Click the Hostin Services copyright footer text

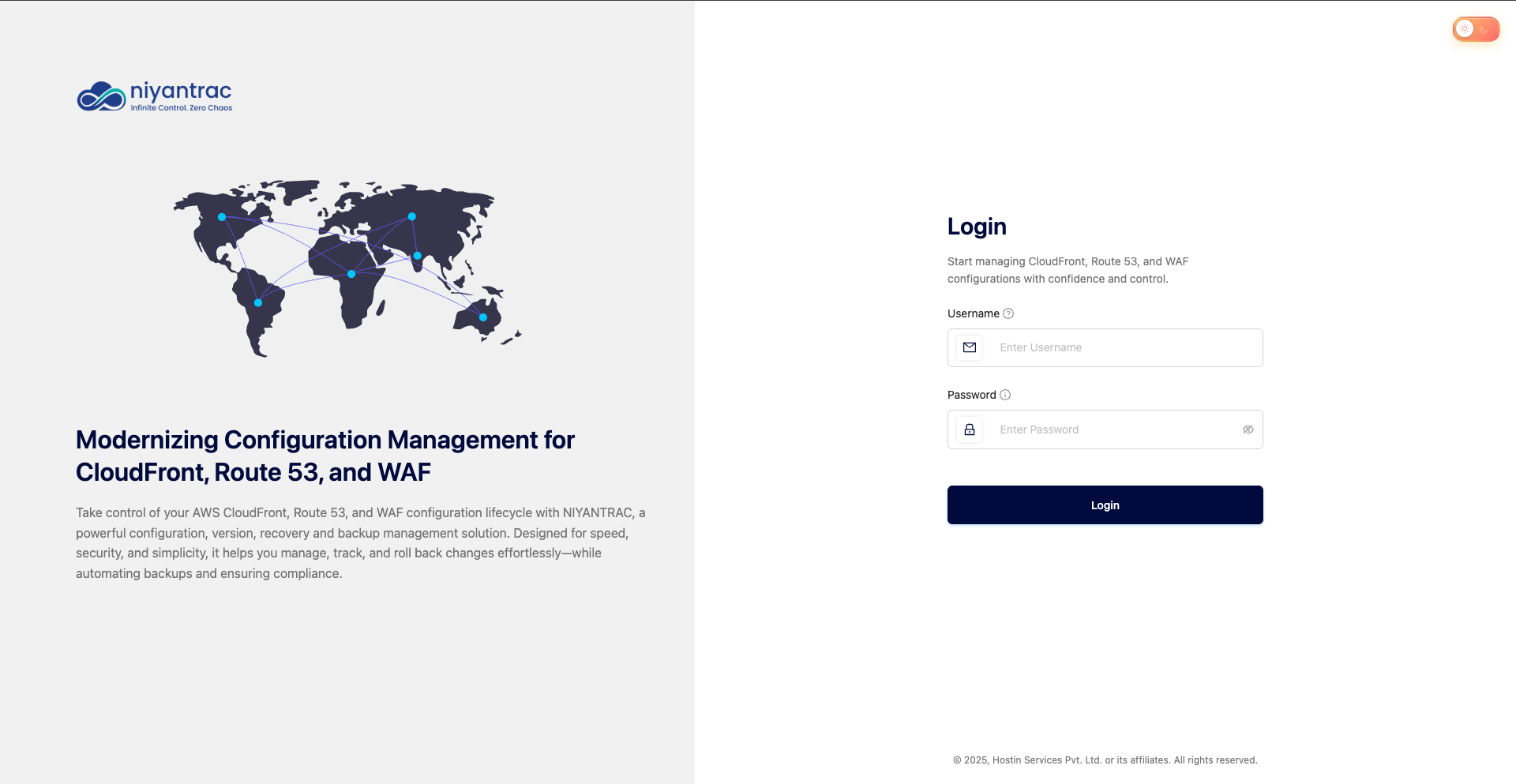click(1105, 760)
